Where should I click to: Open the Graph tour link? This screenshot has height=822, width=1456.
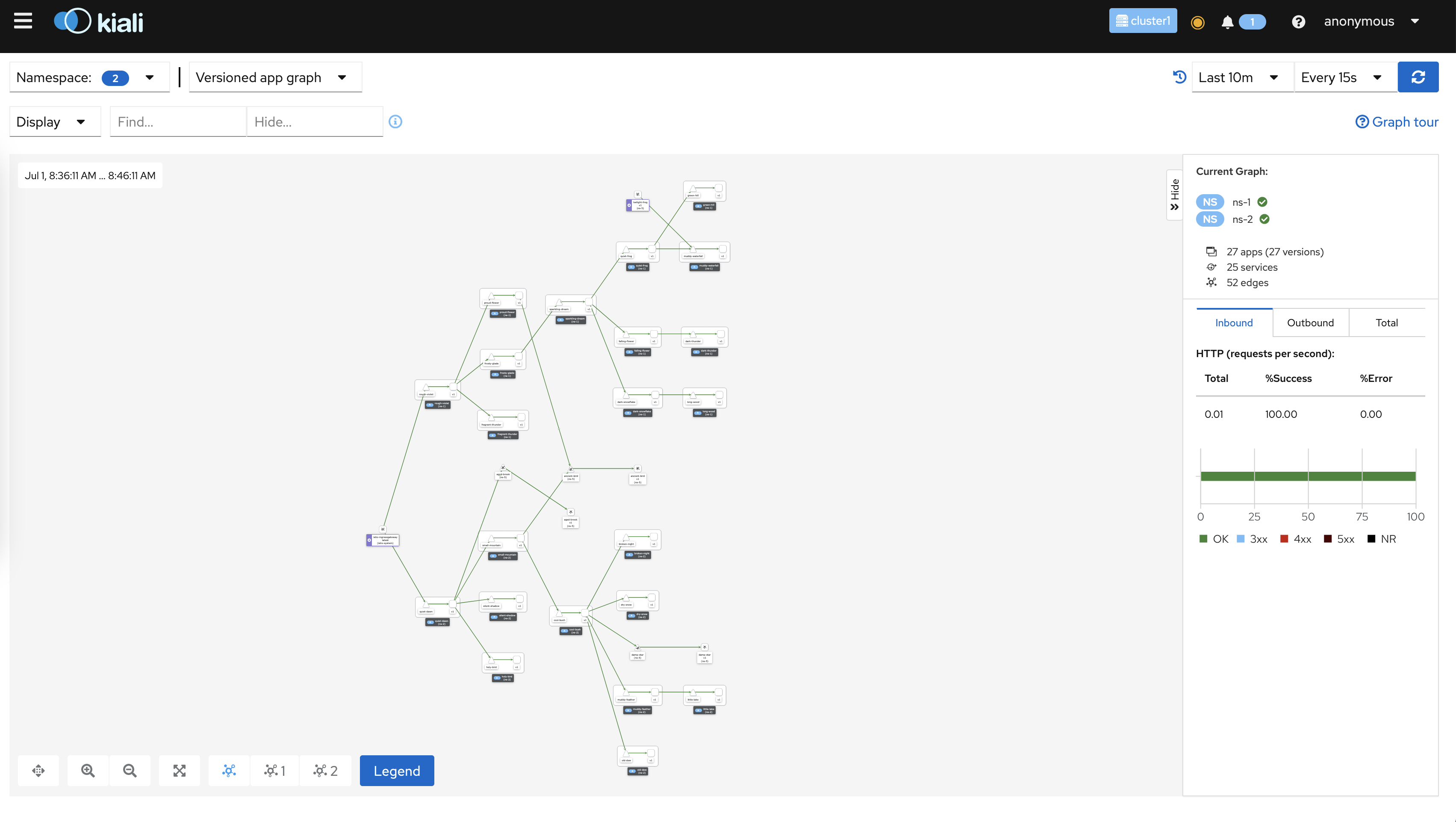click(x=1397, y=122)
